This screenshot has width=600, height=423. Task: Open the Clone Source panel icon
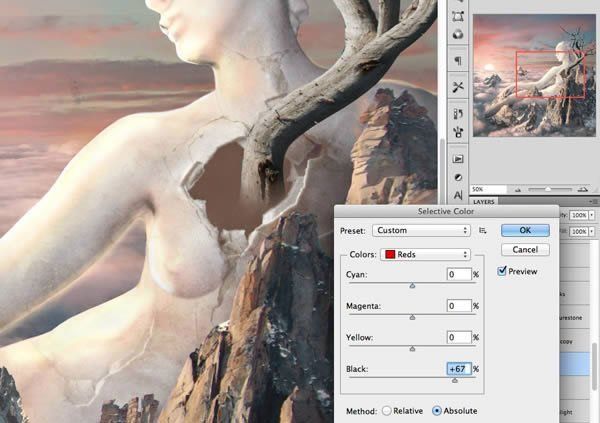pyautogui.click(x=458, y=132)
